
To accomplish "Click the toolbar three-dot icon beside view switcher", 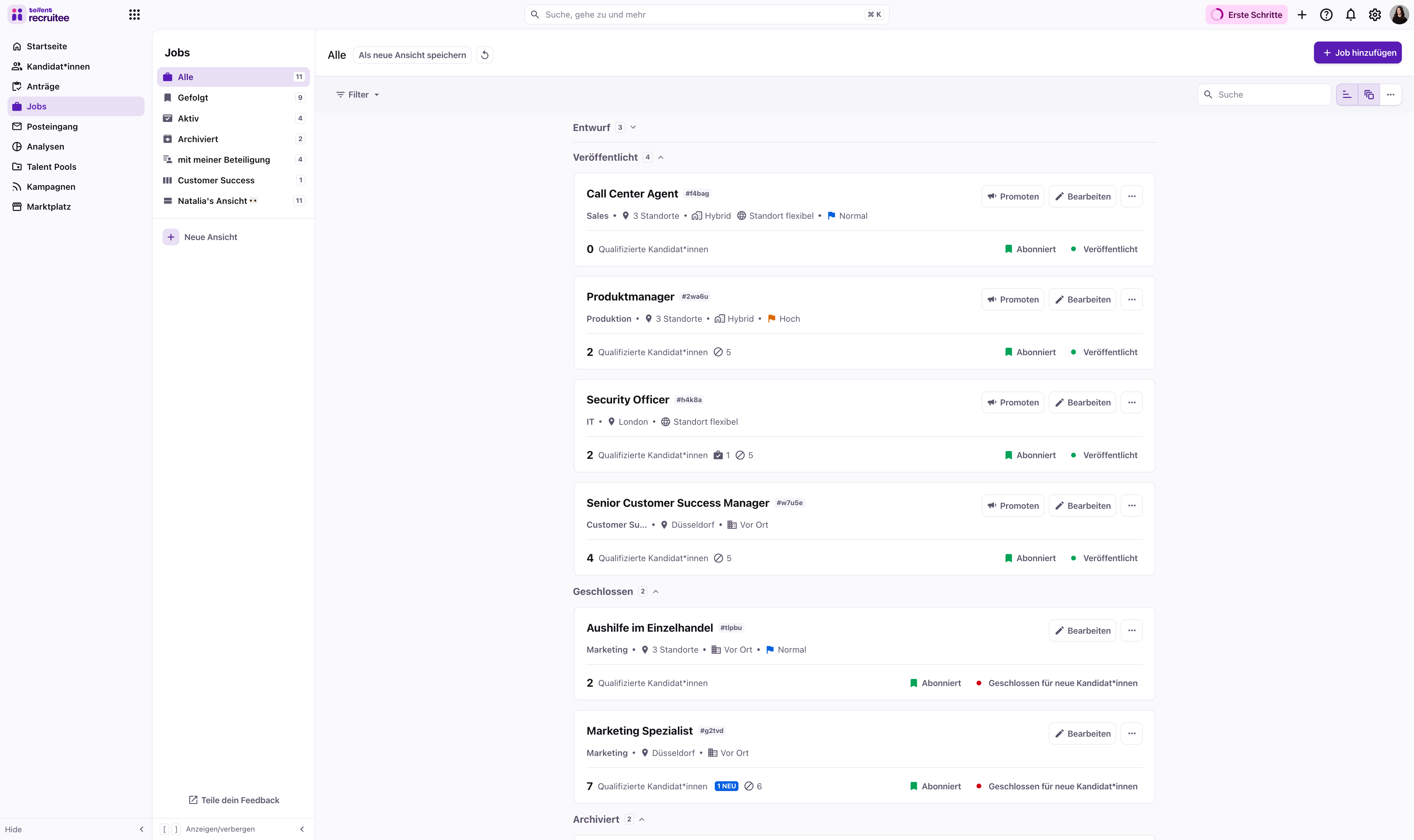I will coord(1390,95).
